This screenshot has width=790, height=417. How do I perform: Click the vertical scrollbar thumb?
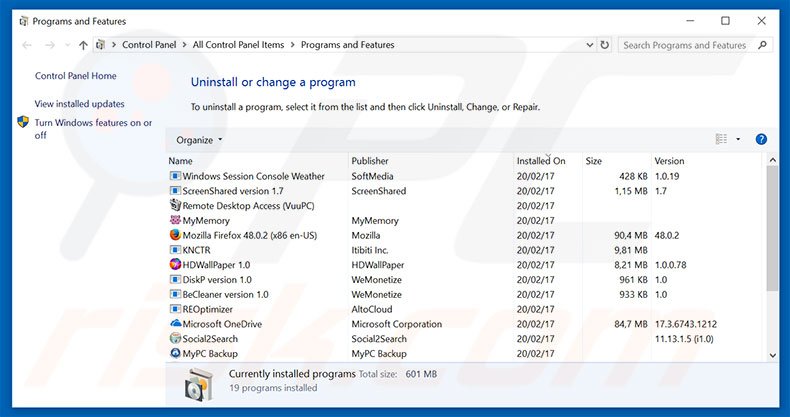coord(773,228)
